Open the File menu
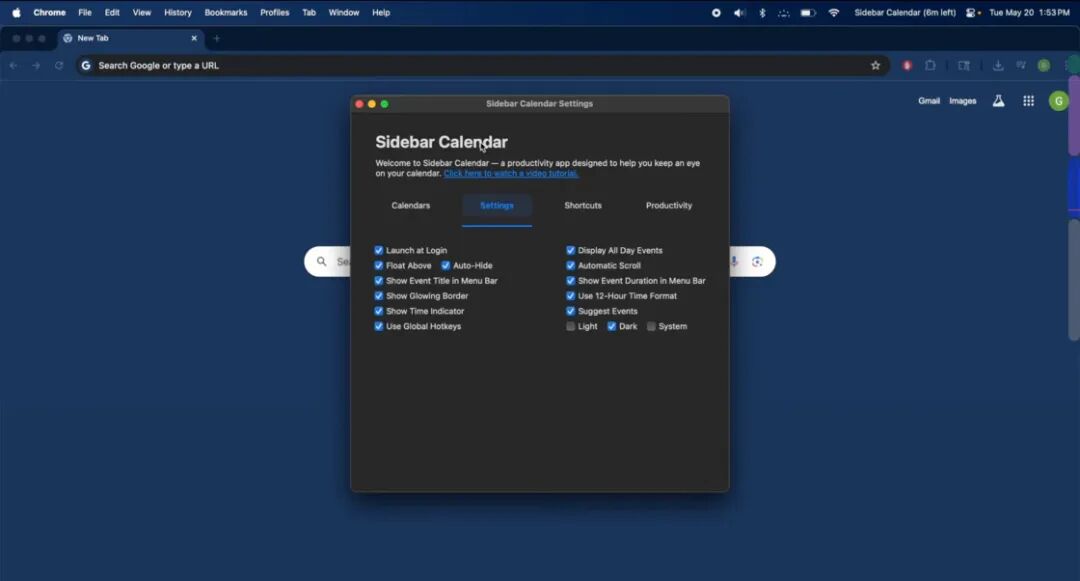1080x581 pixels. [85, 12]
